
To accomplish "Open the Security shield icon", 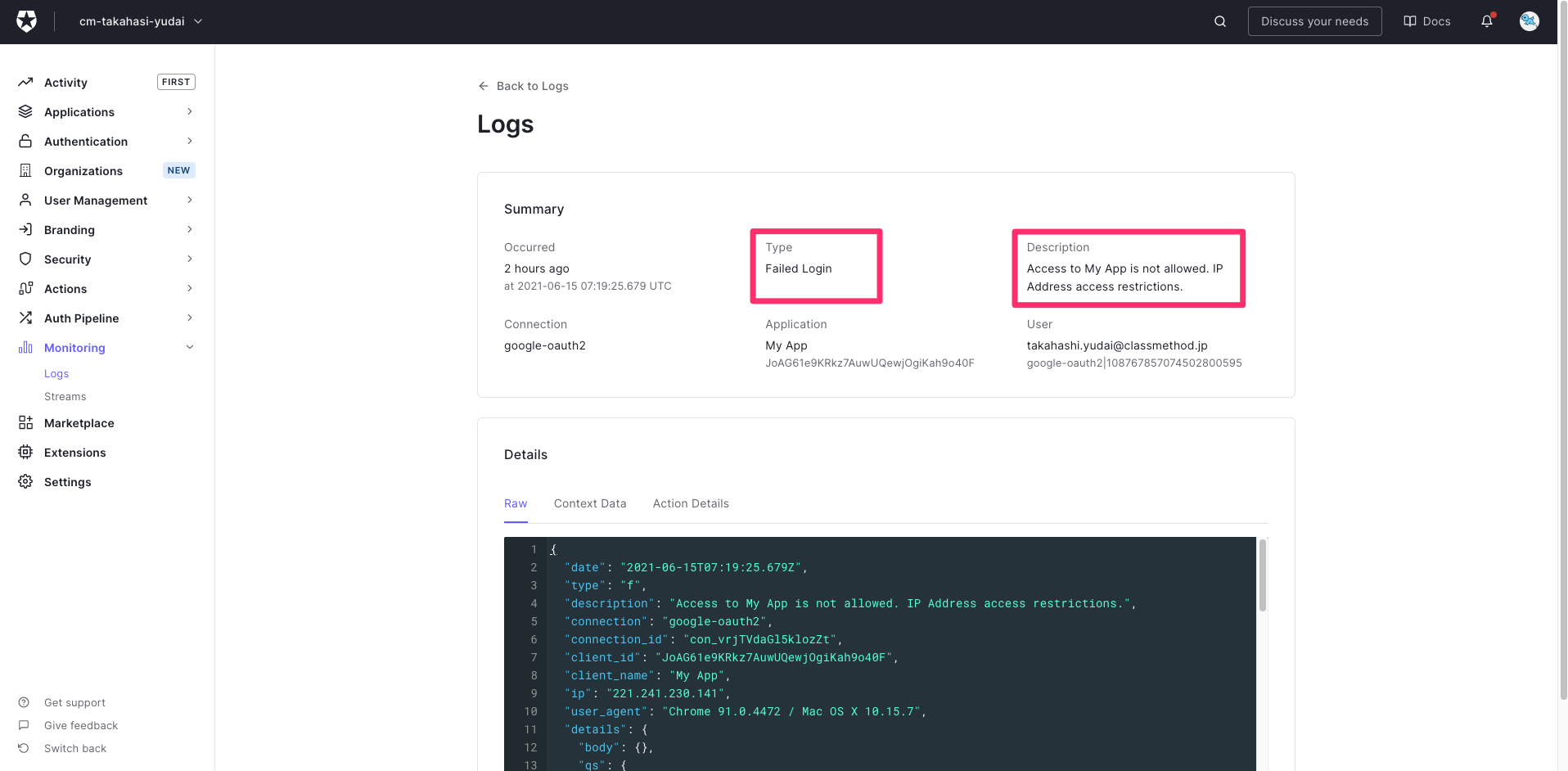I will [25, 259].
